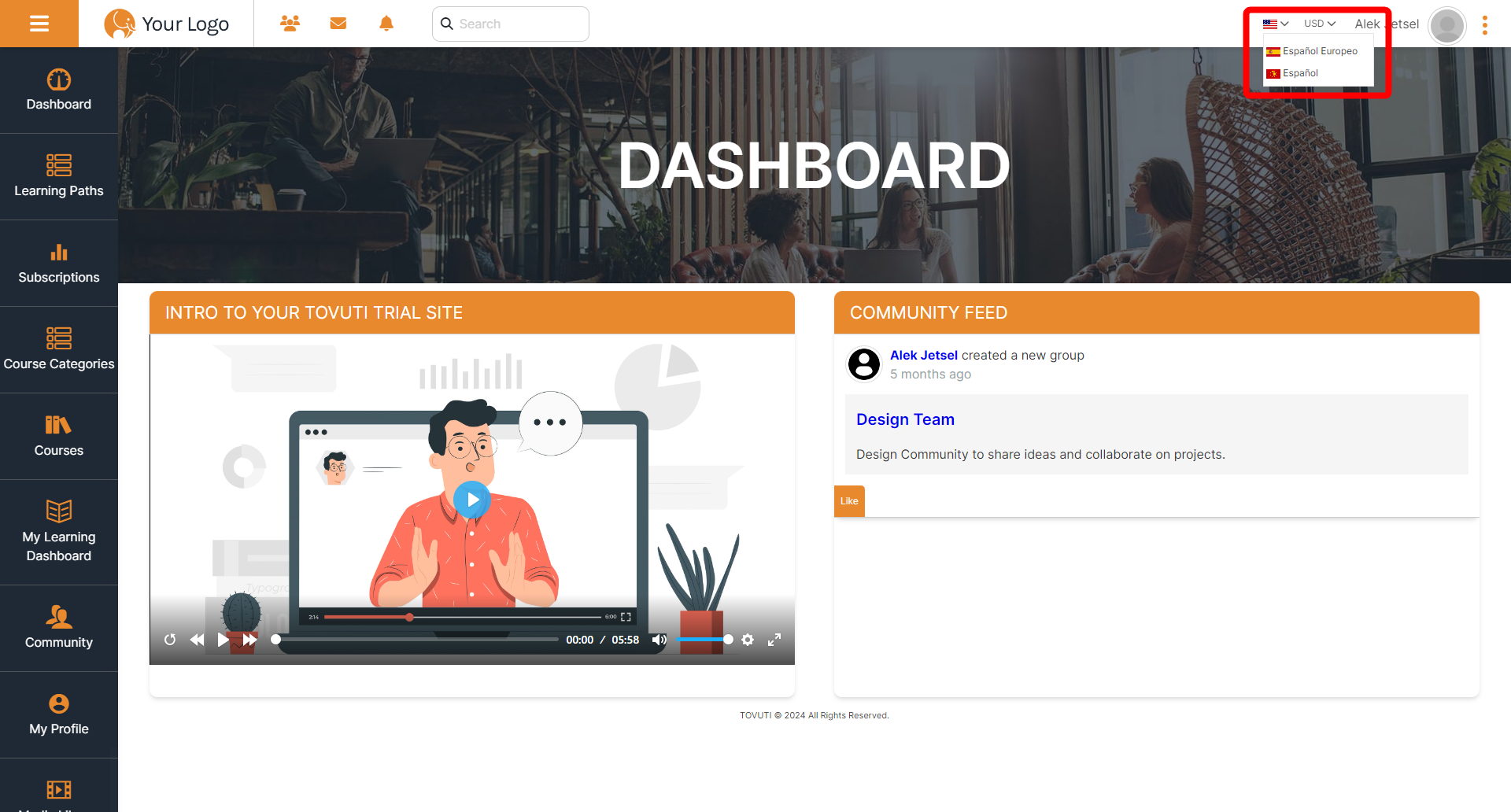Play the intro video center button
This screenshot has width=1511, height=812.
pyautogui.click(x=472, y=500)
